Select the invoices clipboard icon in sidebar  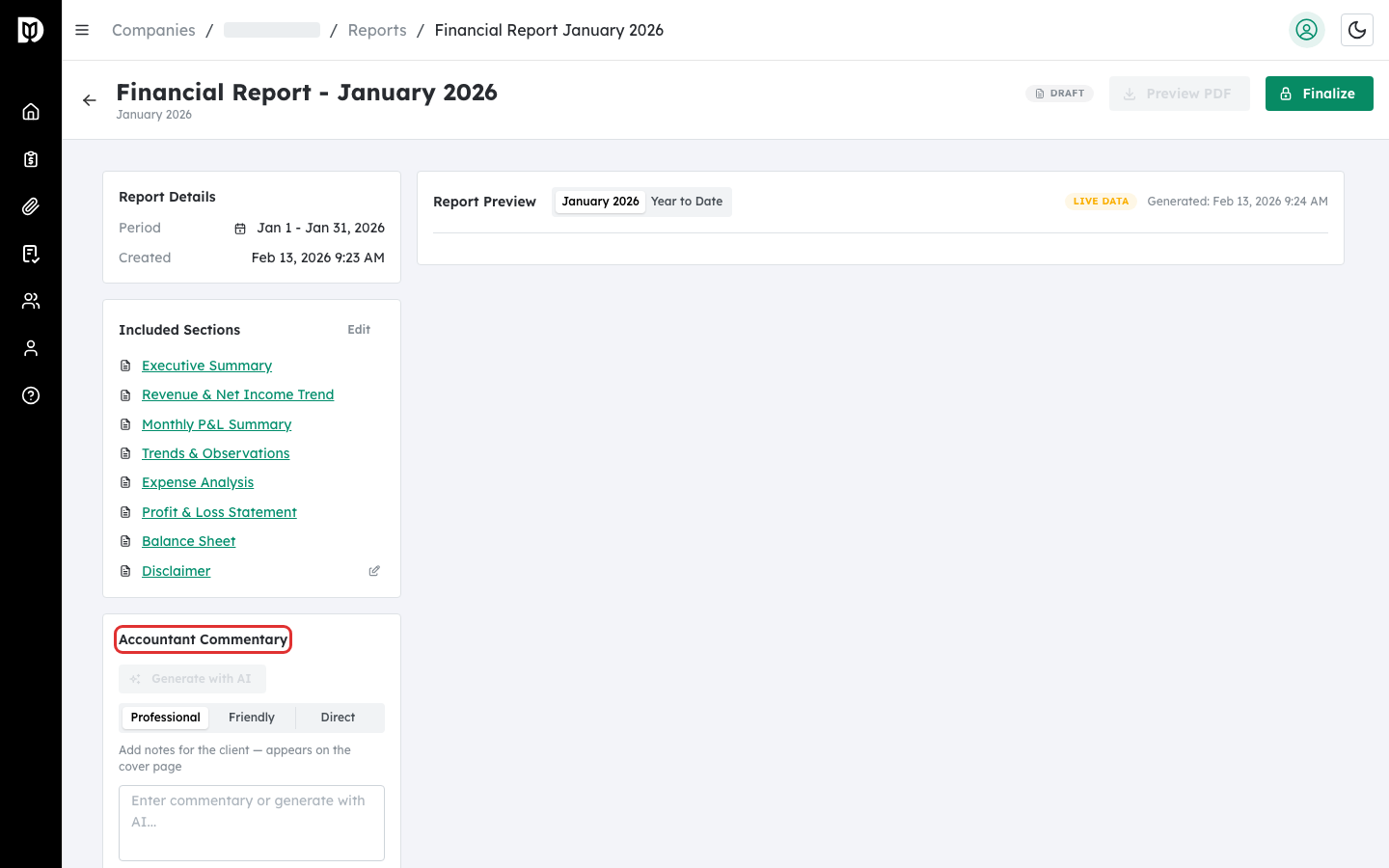click(x=30, y=158)
